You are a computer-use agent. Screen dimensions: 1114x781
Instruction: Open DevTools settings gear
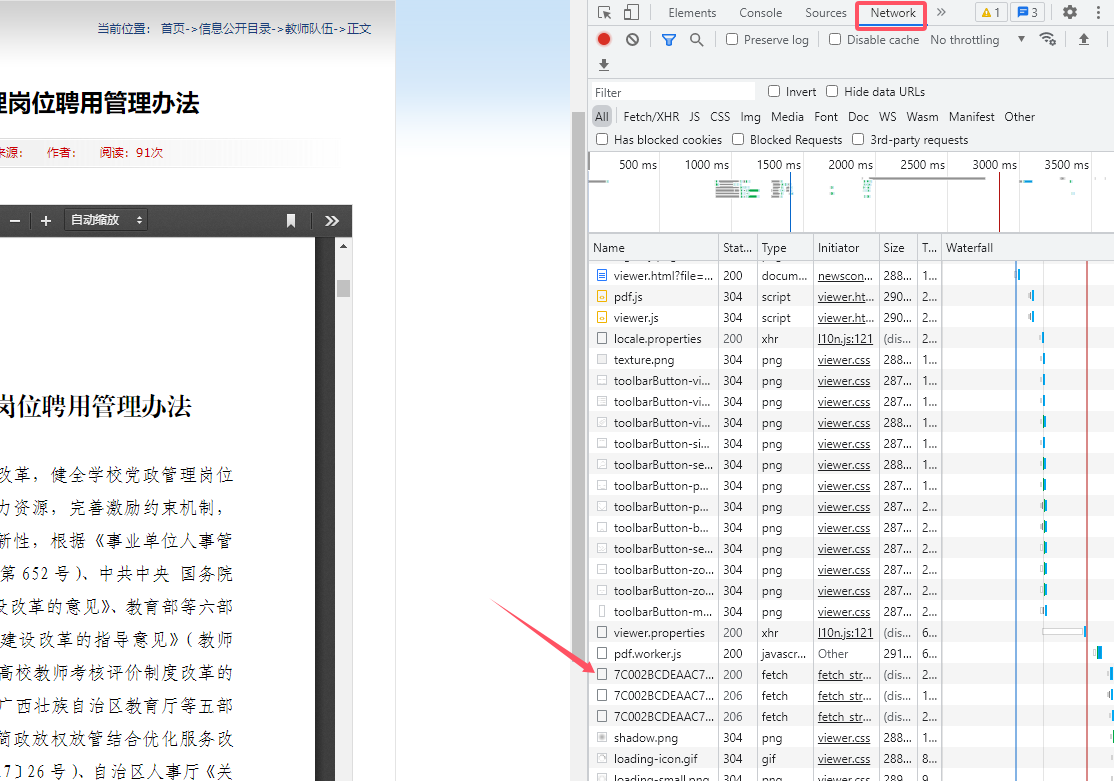point(1070,13)
